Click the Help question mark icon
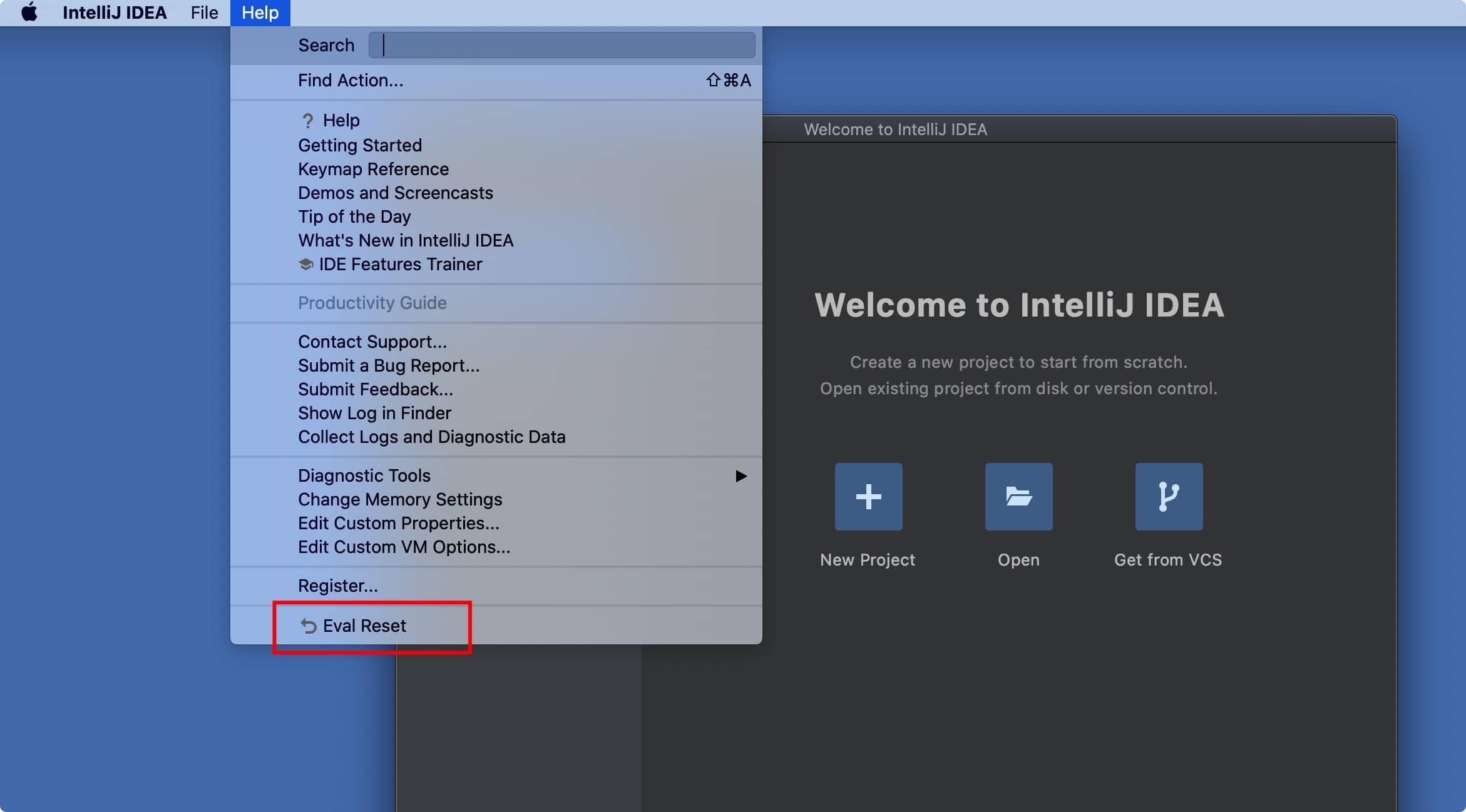This screenshot has width=1466, height=812. point(307,120)
